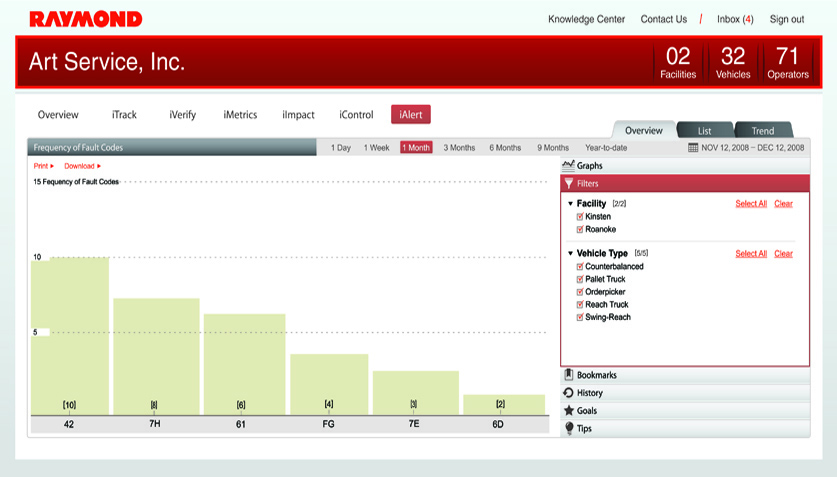
Task: Open the Graphs panel icon
Action: pos(568,165)
